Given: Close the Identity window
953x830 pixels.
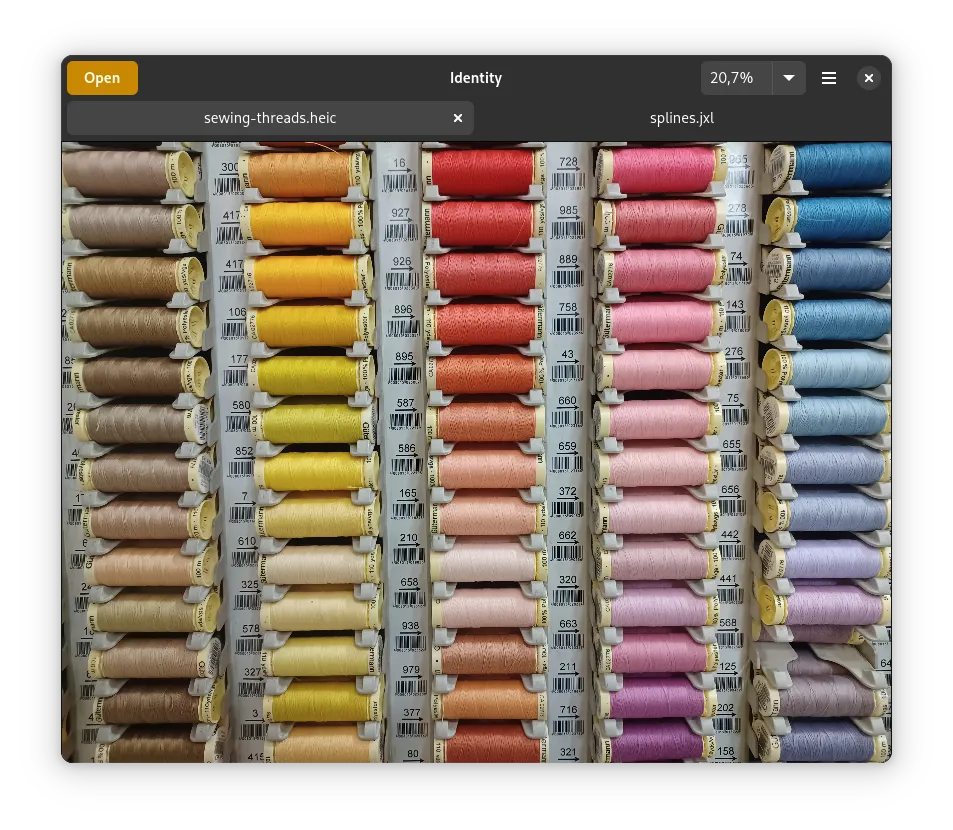Looking at the screenshot, I should (x=869, y=78).
